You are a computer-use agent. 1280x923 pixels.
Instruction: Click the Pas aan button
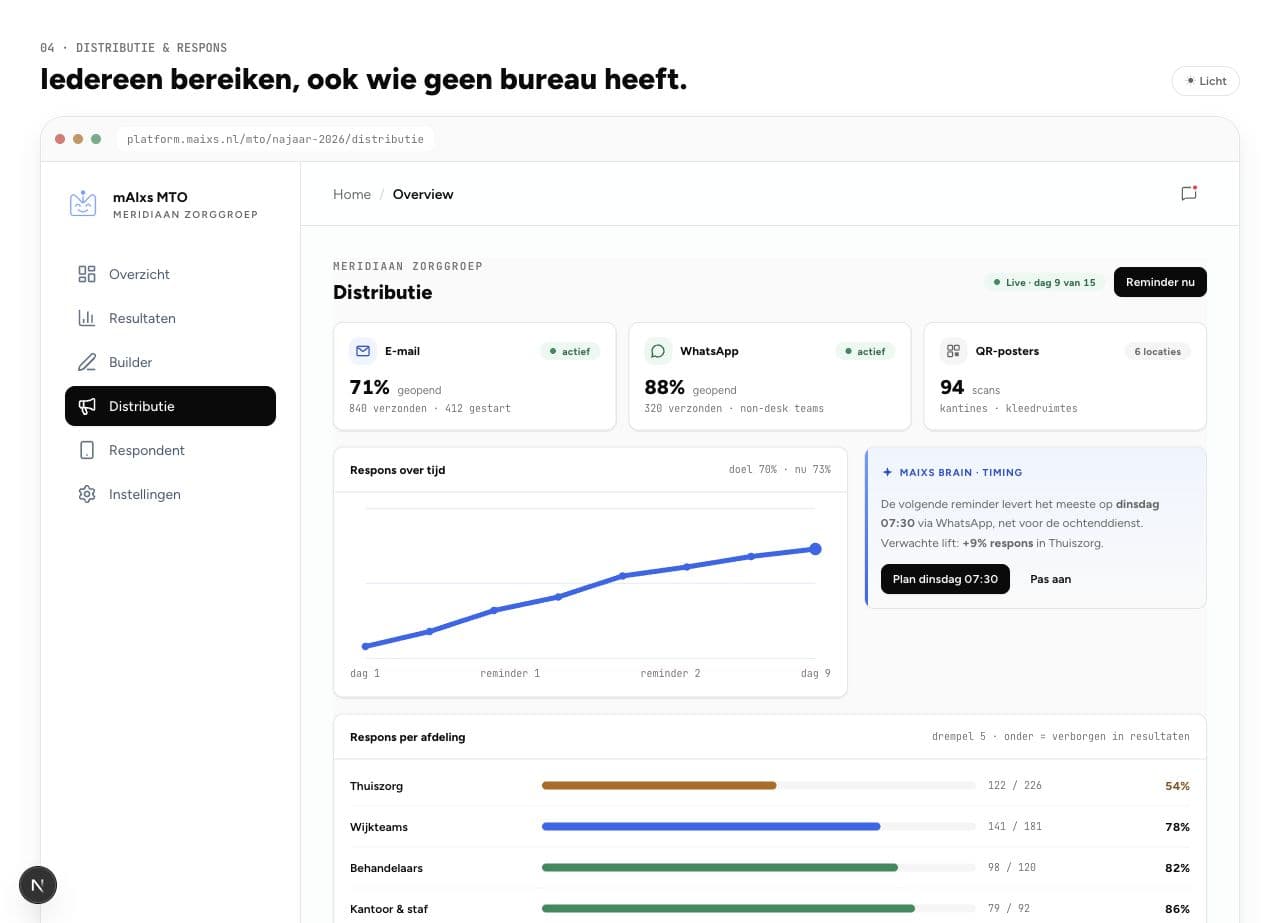click(x=1050, y=579)
